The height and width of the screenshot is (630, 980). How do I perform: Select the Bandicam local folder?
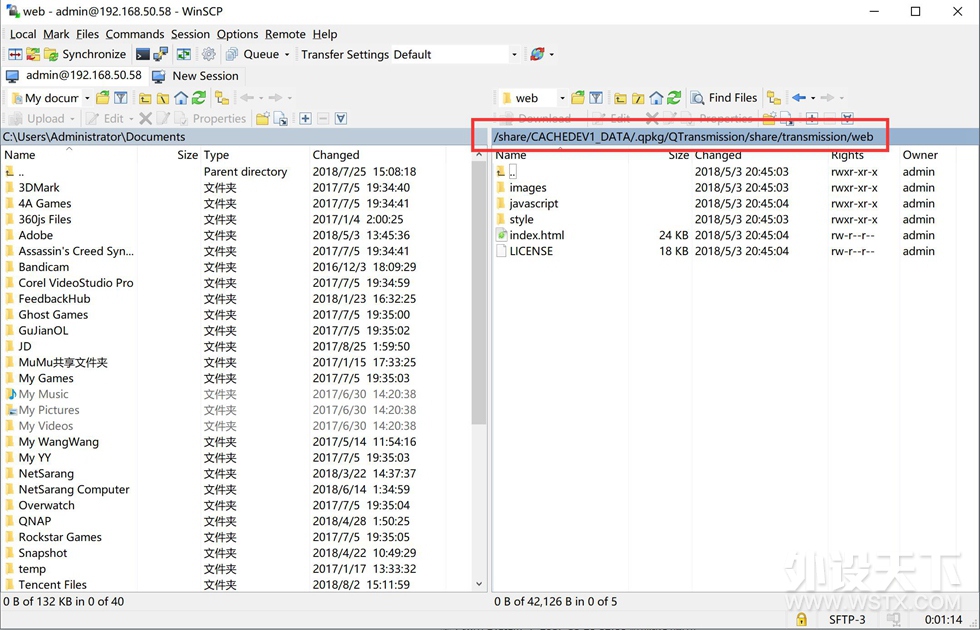(43, 267)
